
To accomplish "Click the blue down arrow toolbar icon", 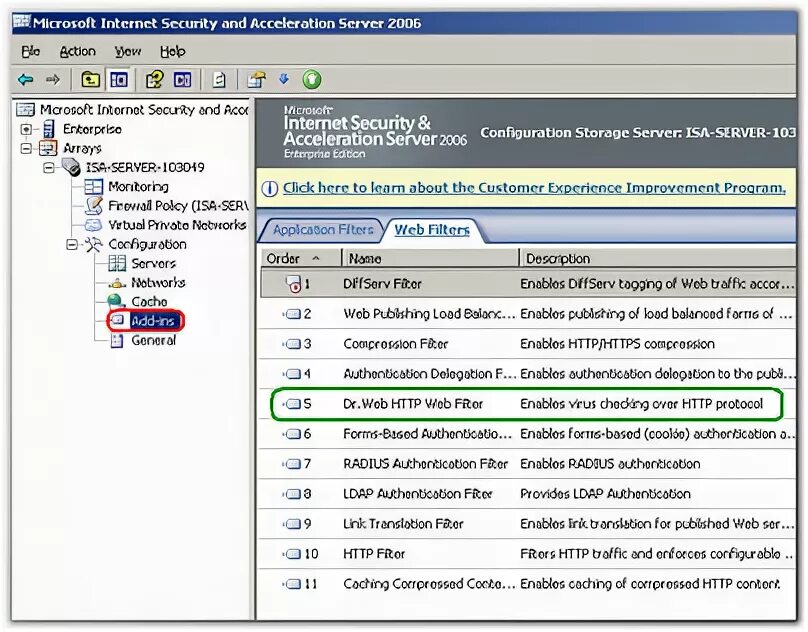I will 284,79.
